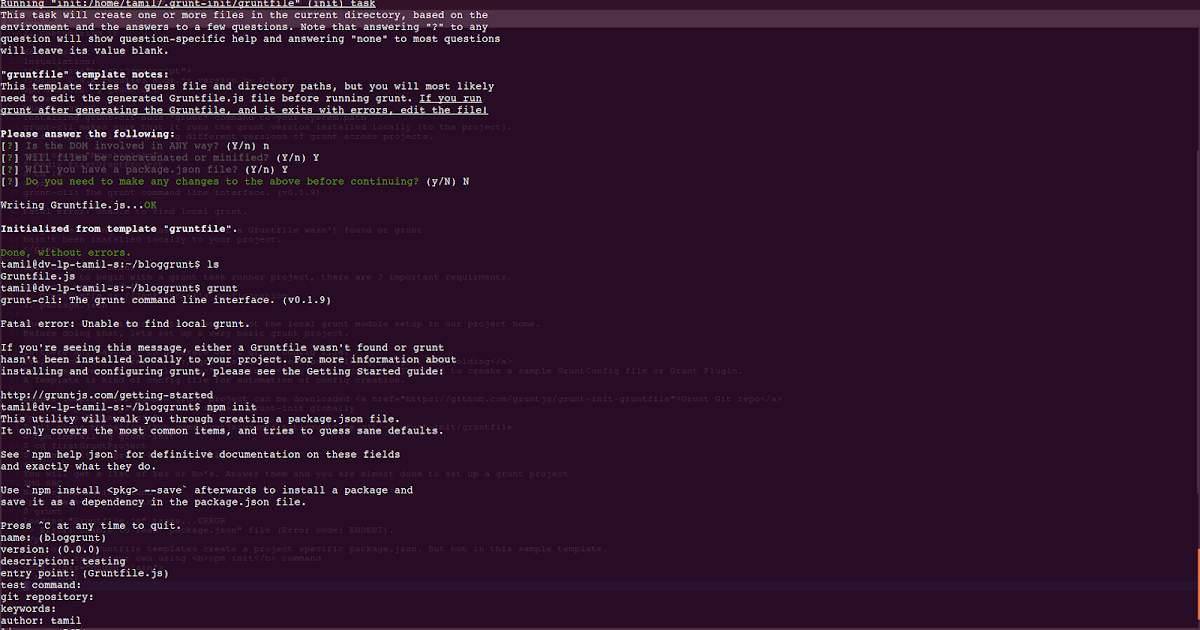Click the 'Writing Gruntfile.js...OK' line
Viewport: 1200px width, 630px height.
79,205
